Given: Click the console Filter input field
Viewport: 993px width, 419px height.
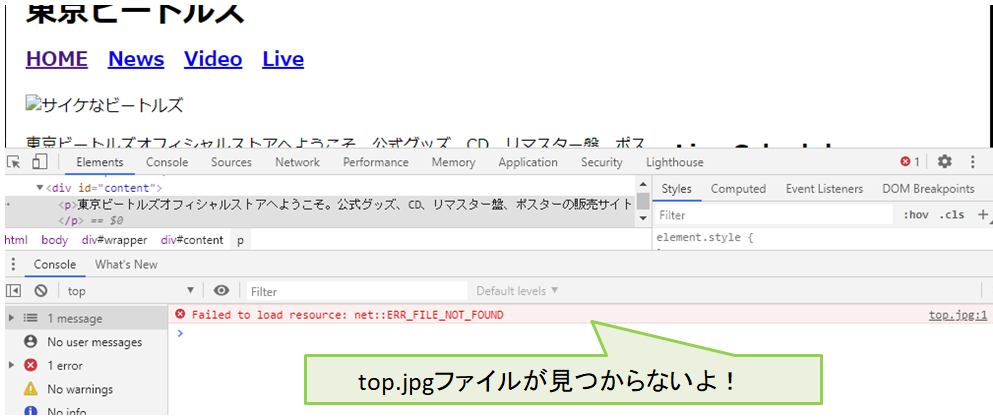Looking at the screenshot, I should [356, 291].
